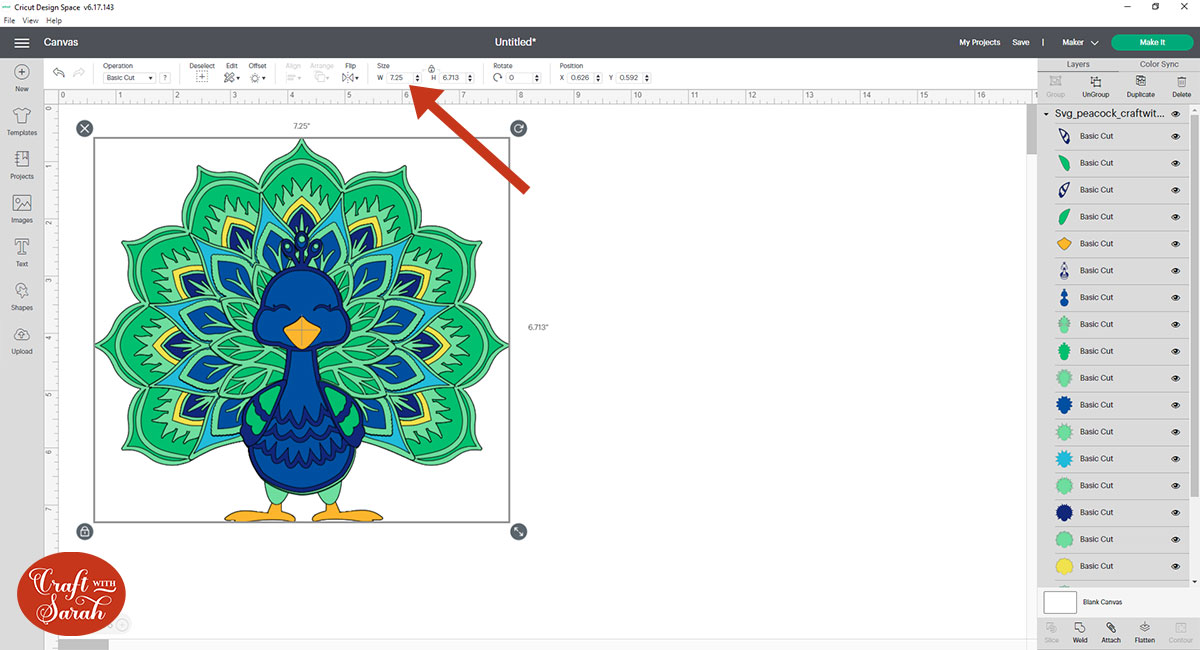Select the Text tool
1200x650 pixels.
[21, 250]
